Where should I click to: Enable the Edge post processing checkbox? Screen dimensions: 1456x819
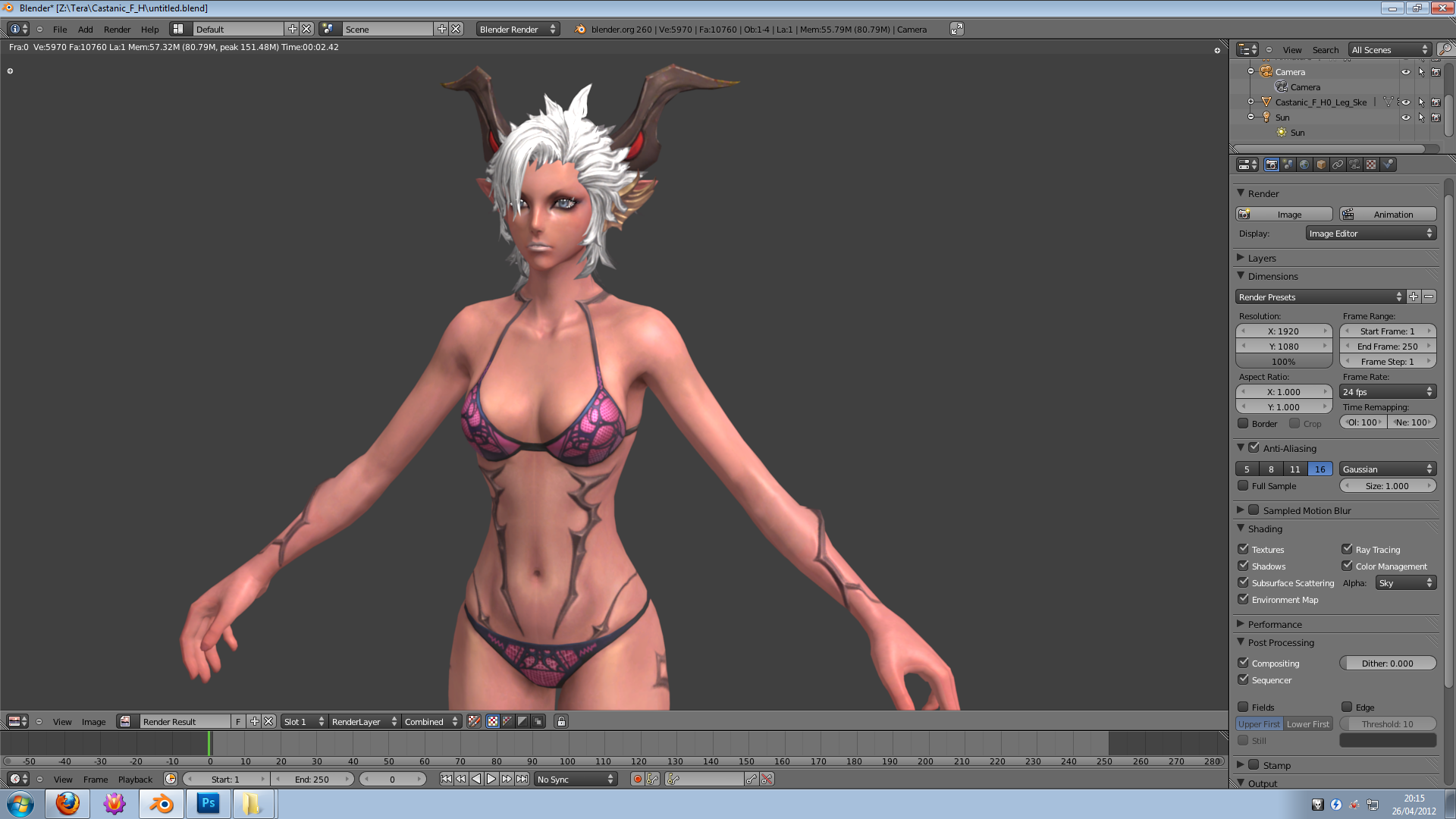click(x=1347, y=707)
